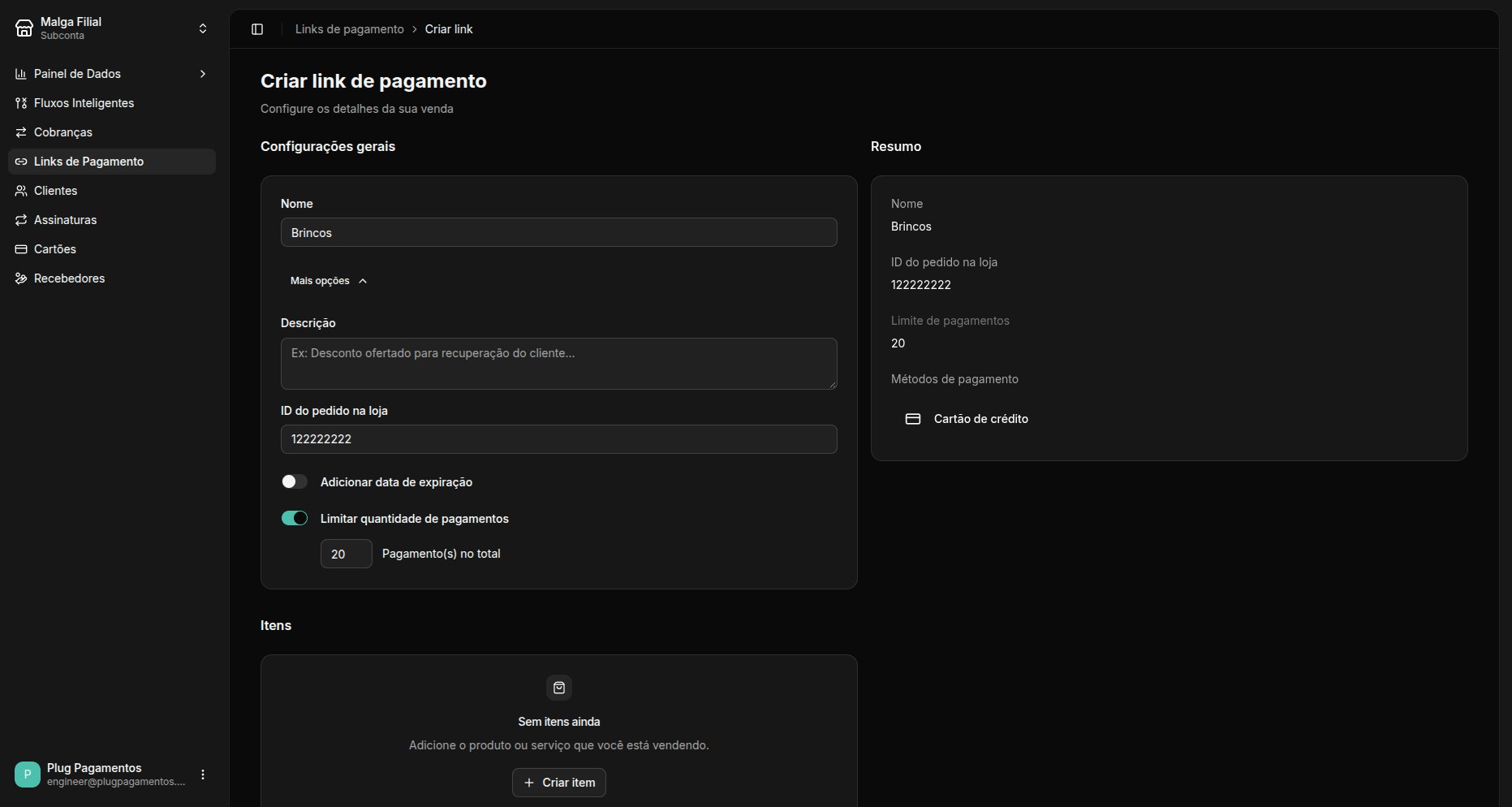The width and height of the screenshot is (1512, 807).
Task: Click the Plug Pagamentos avatar
Action: [28, 775]
